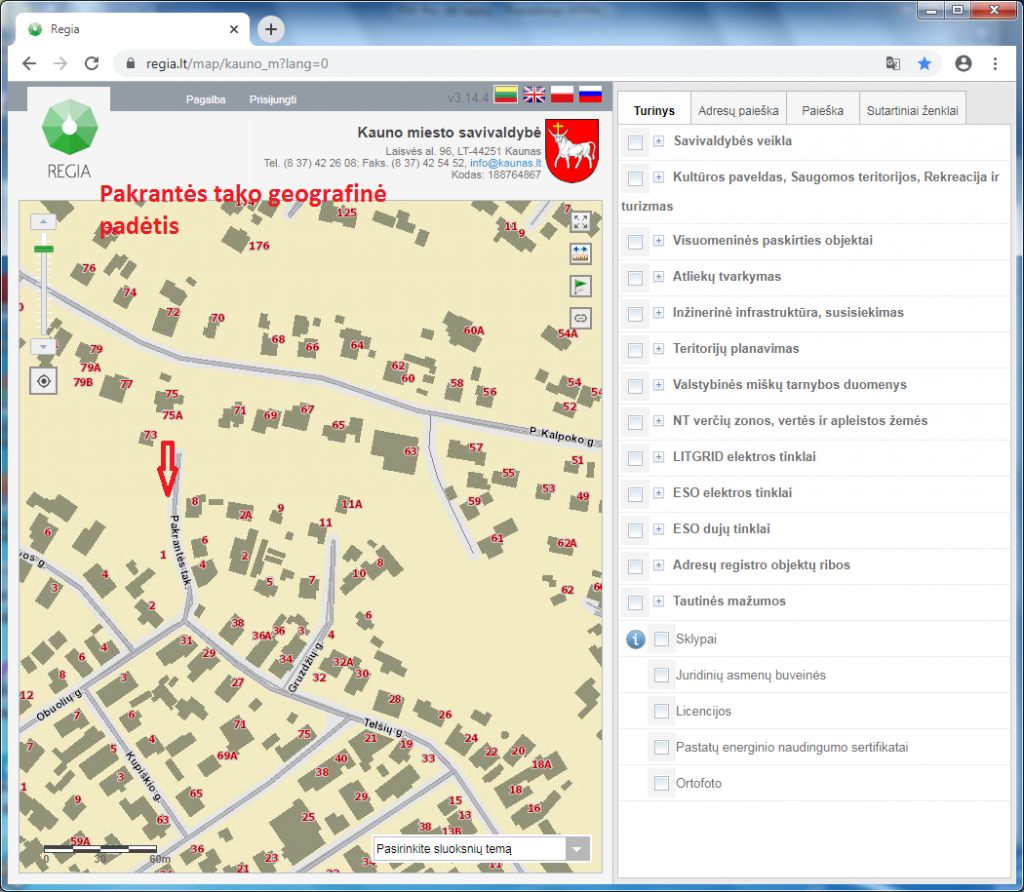Viewport: 1024px width, 892px height.
Task: Check the Licencijos layer checkbox
Action: (x=661, y=711)
